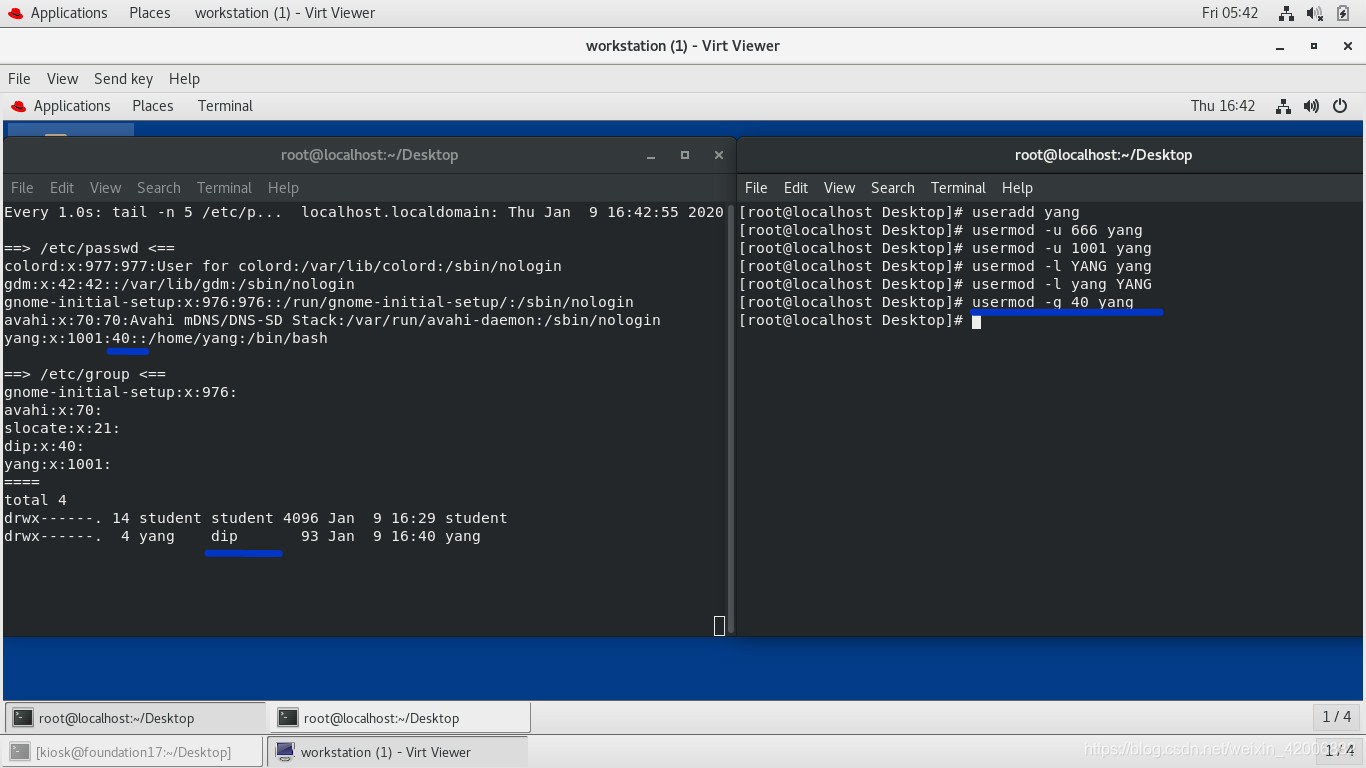Click the guest power icon
This screenshot has height=768, width=1366.
tap(1340, 106)
